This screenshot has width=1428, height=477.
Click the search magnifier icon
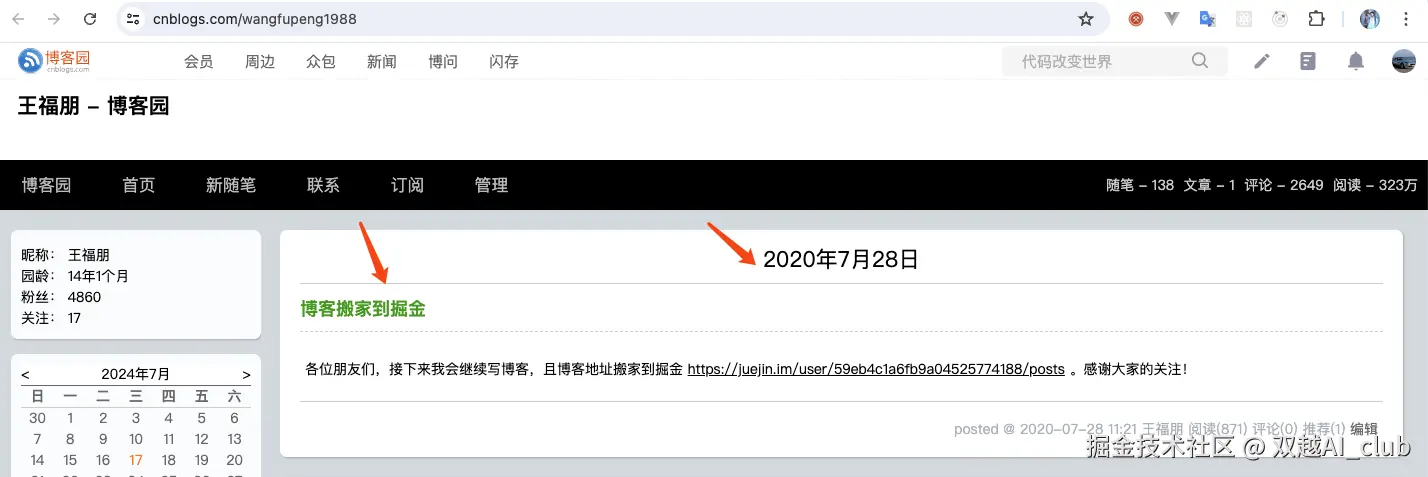coord(1200,61)
